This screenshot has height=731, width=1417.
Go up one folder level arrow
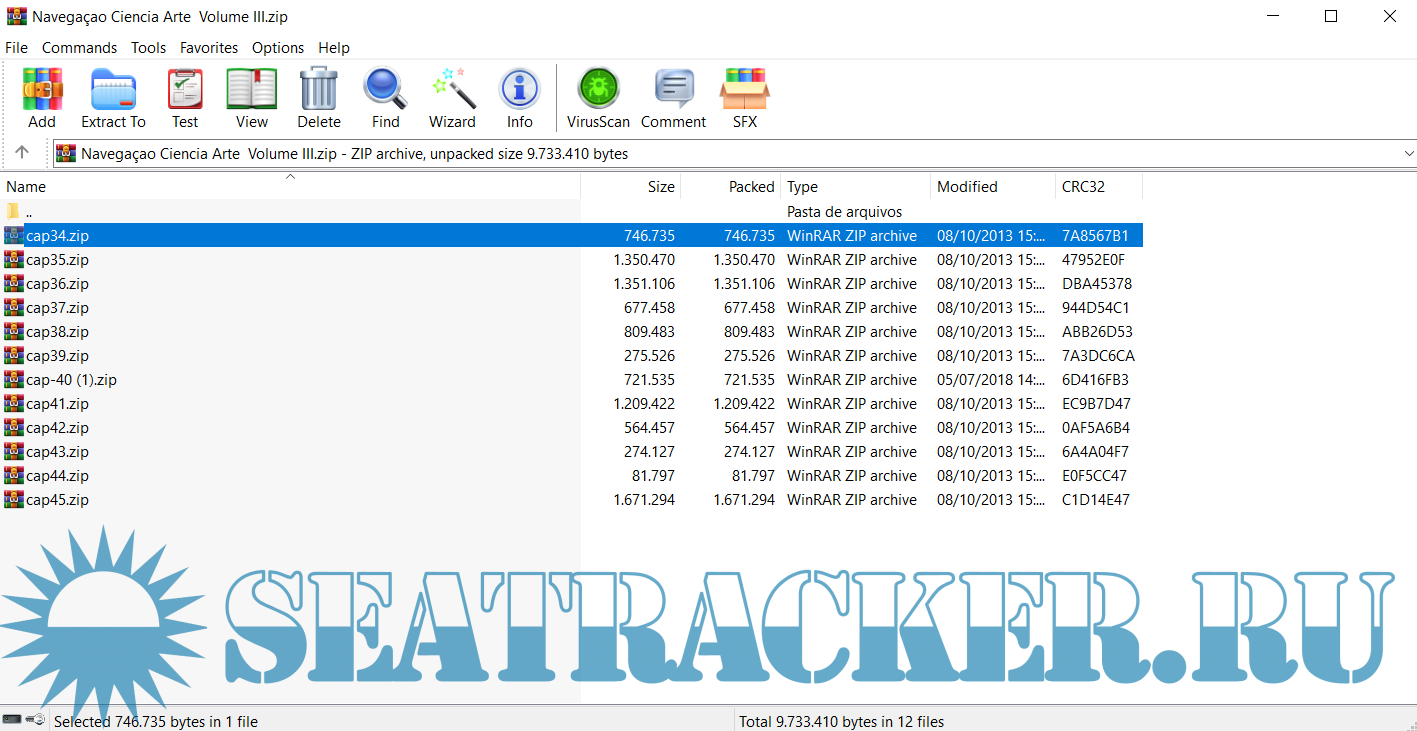22,153
